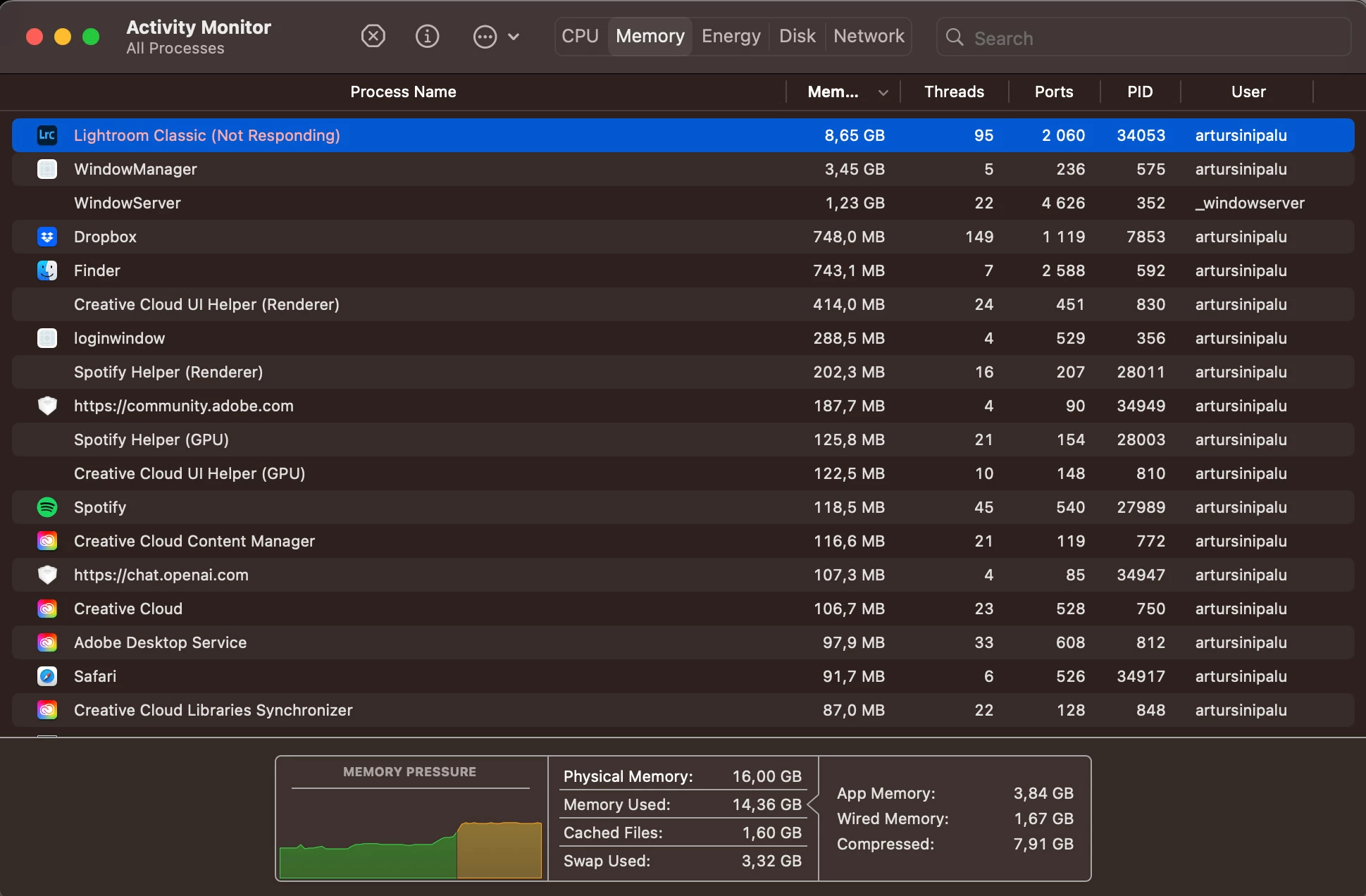This screenshot has width=1366, height=896.
Task: Click the ellipsis more-actions icon
Action: coord(485,37)
